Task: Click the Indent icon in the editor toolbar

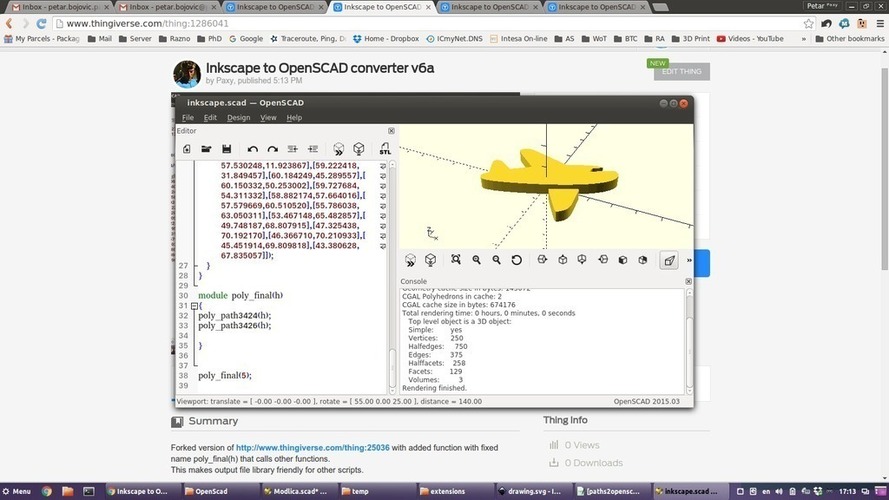Action: (x=312, y=149)
